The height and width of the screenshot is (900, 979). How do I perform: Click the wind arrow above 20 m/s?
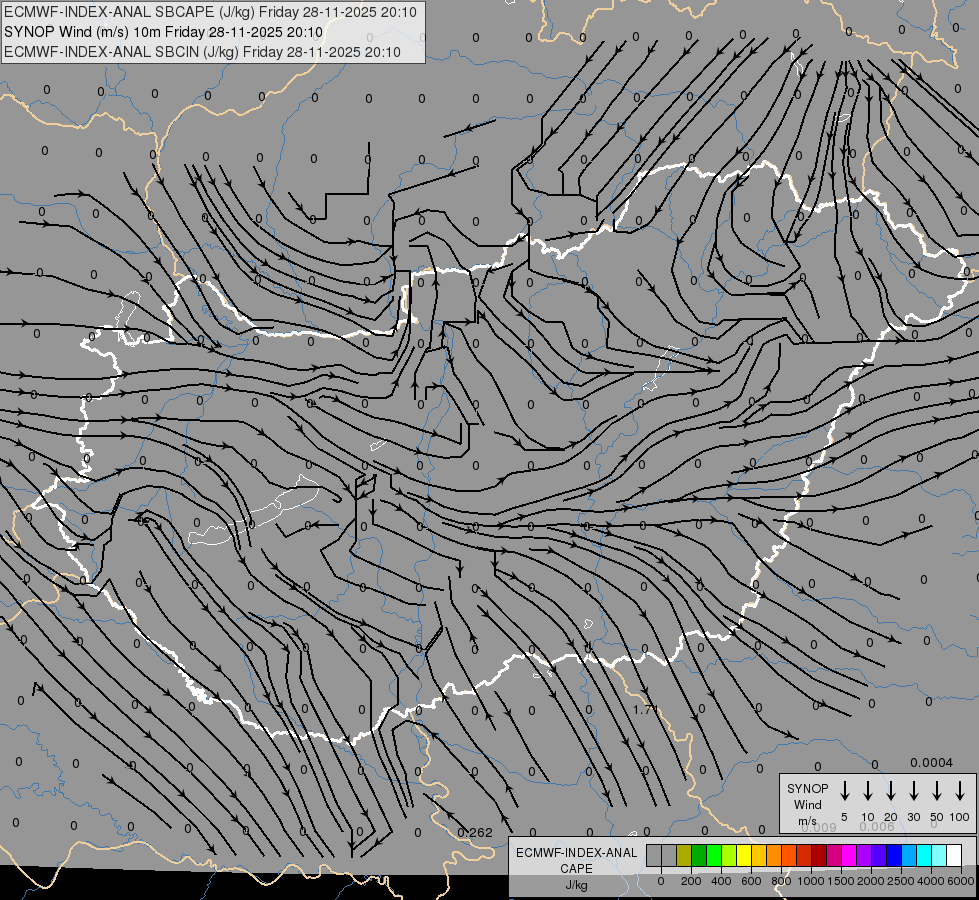coord(891,791)
